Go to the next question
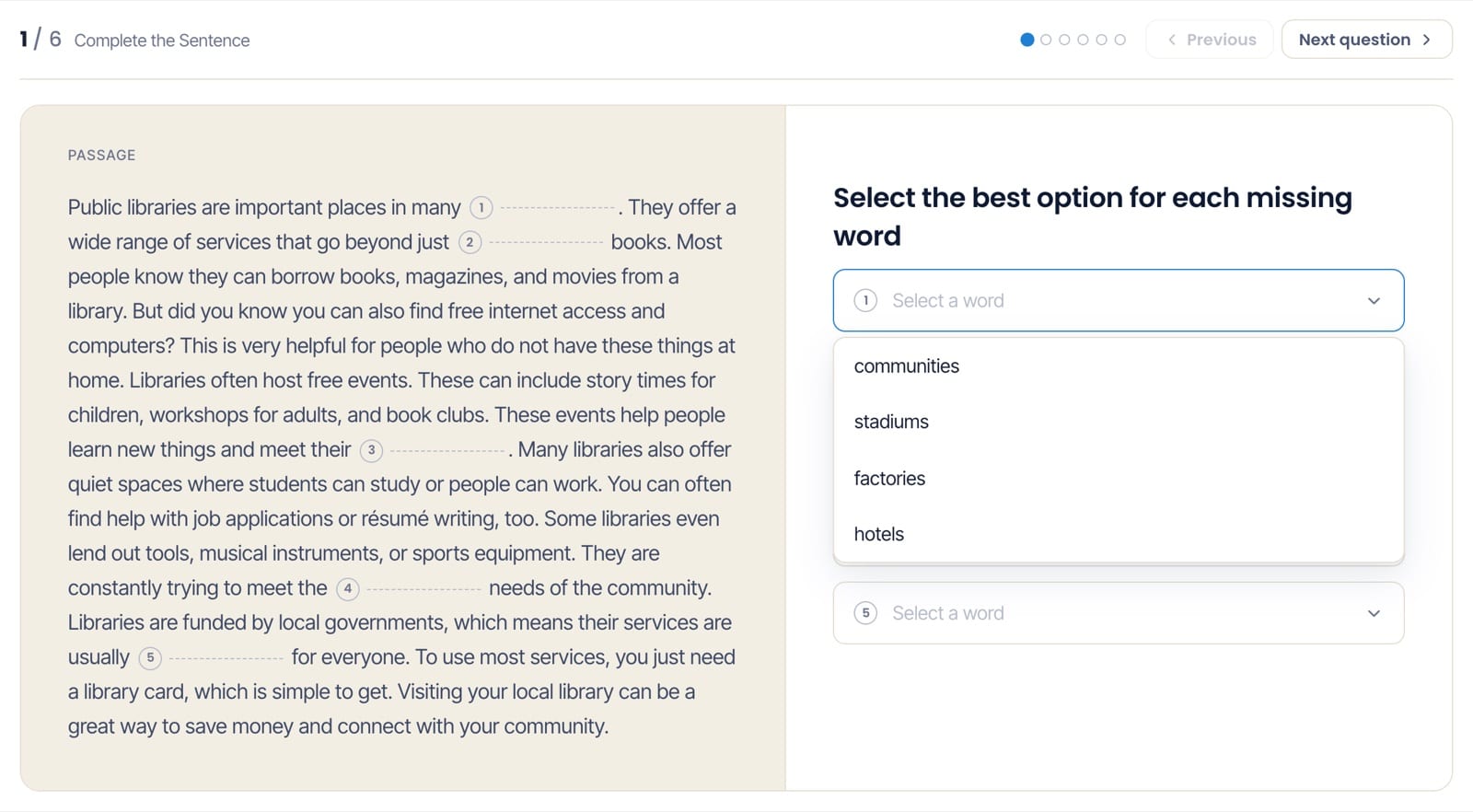1473x812 pixels. (1366, 40)
